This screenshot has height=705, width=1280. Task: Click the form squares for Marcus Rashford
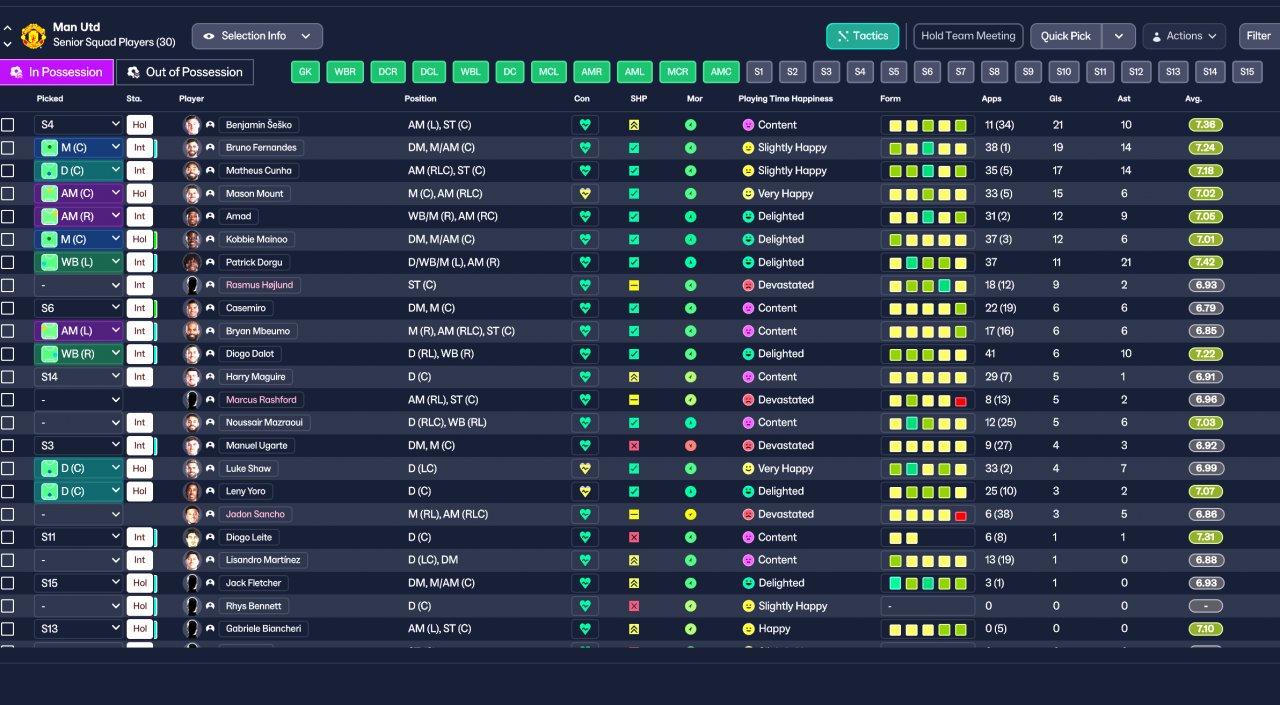pos(928,400)
